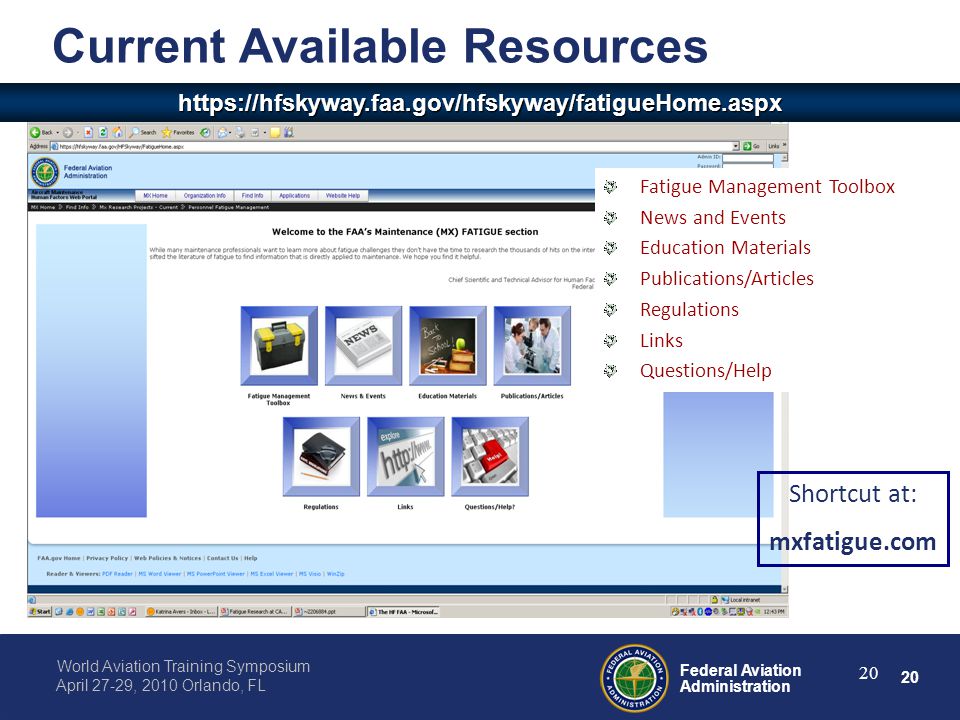Switch to Fatigue Research at CA taskbar item

(x=254, y=611)
